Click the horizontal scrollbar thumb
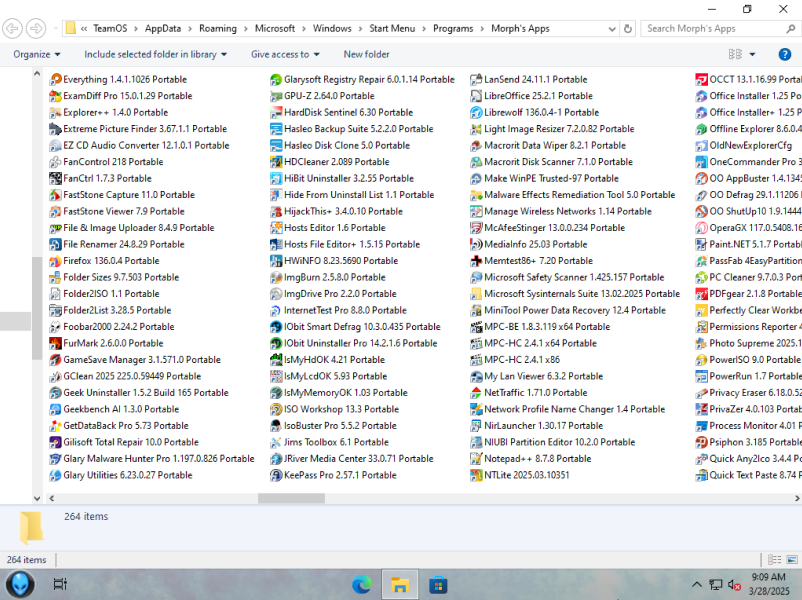Image resolution: width=802 pixels, height=600 pixels. (291, 498)
